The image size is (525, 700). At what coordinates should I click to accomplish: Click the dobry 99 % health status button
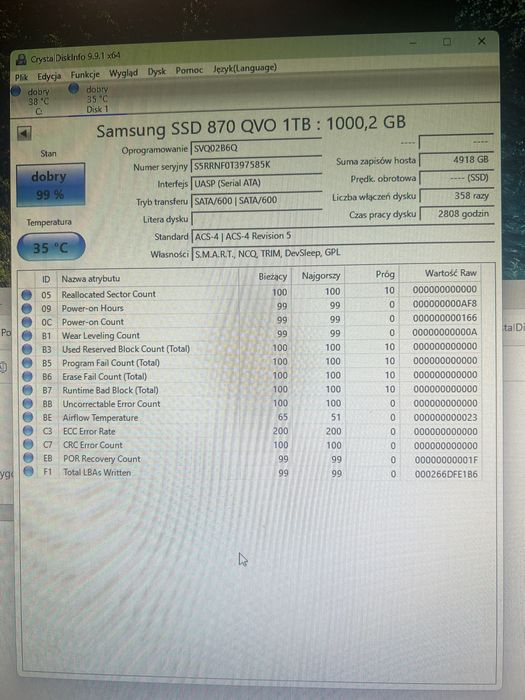click(50, 185)
